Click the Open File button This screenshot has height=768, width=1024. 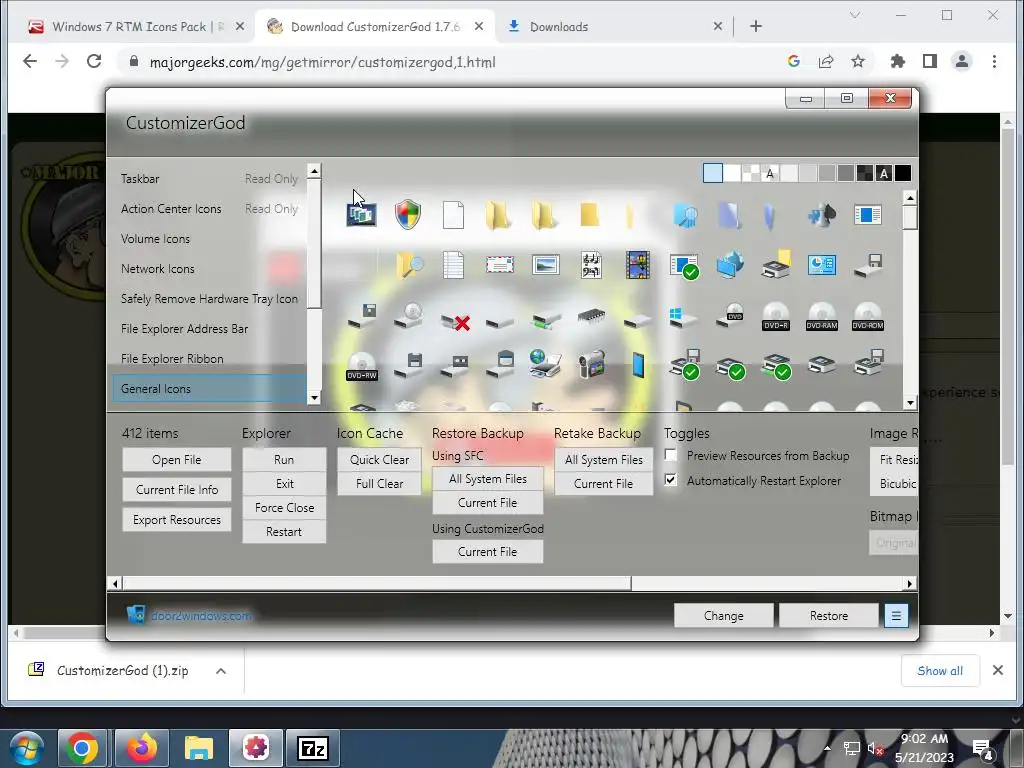[176, 460]
